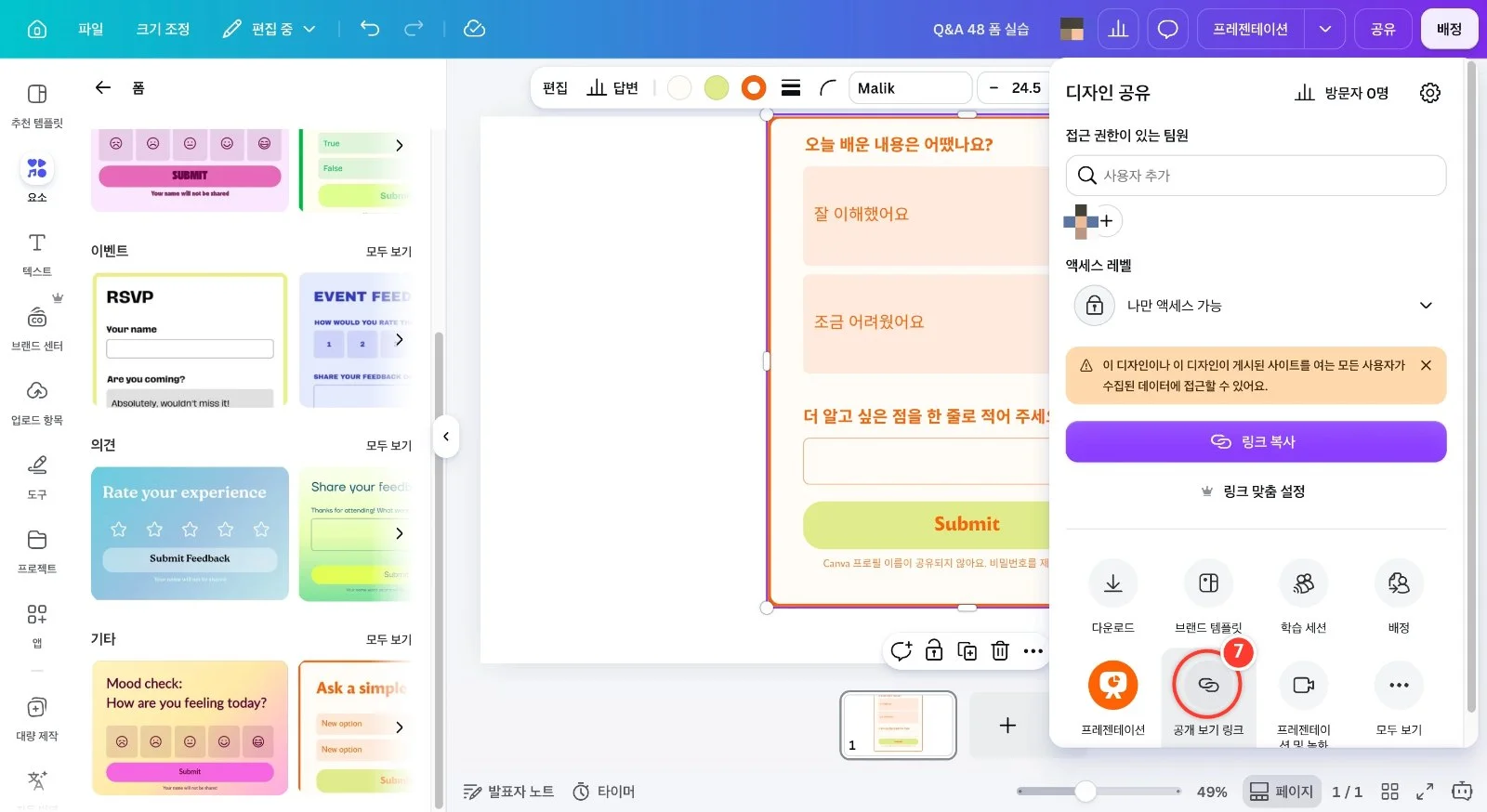Select 다운로드 download icon
Screen dimensions: 1487x812
point(1112,583)
